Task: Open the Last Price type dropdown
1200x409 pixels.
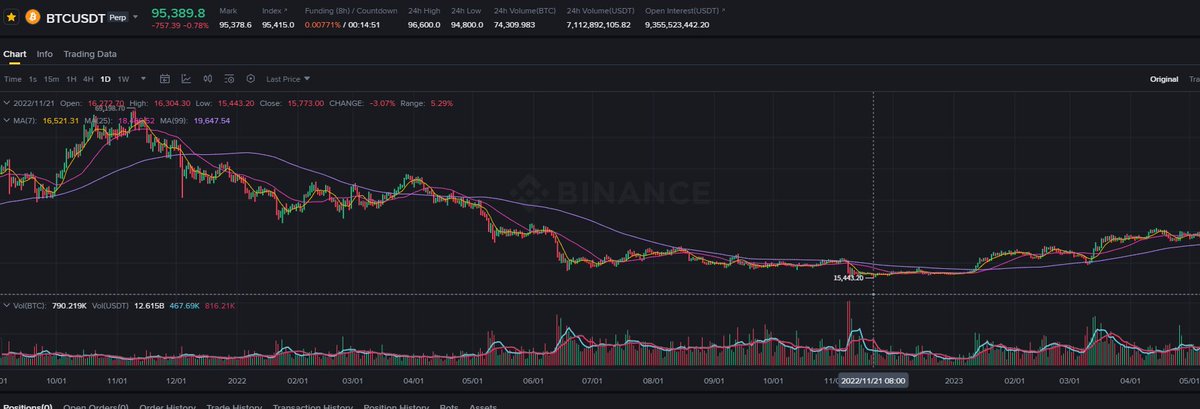Action: (287, 78)
